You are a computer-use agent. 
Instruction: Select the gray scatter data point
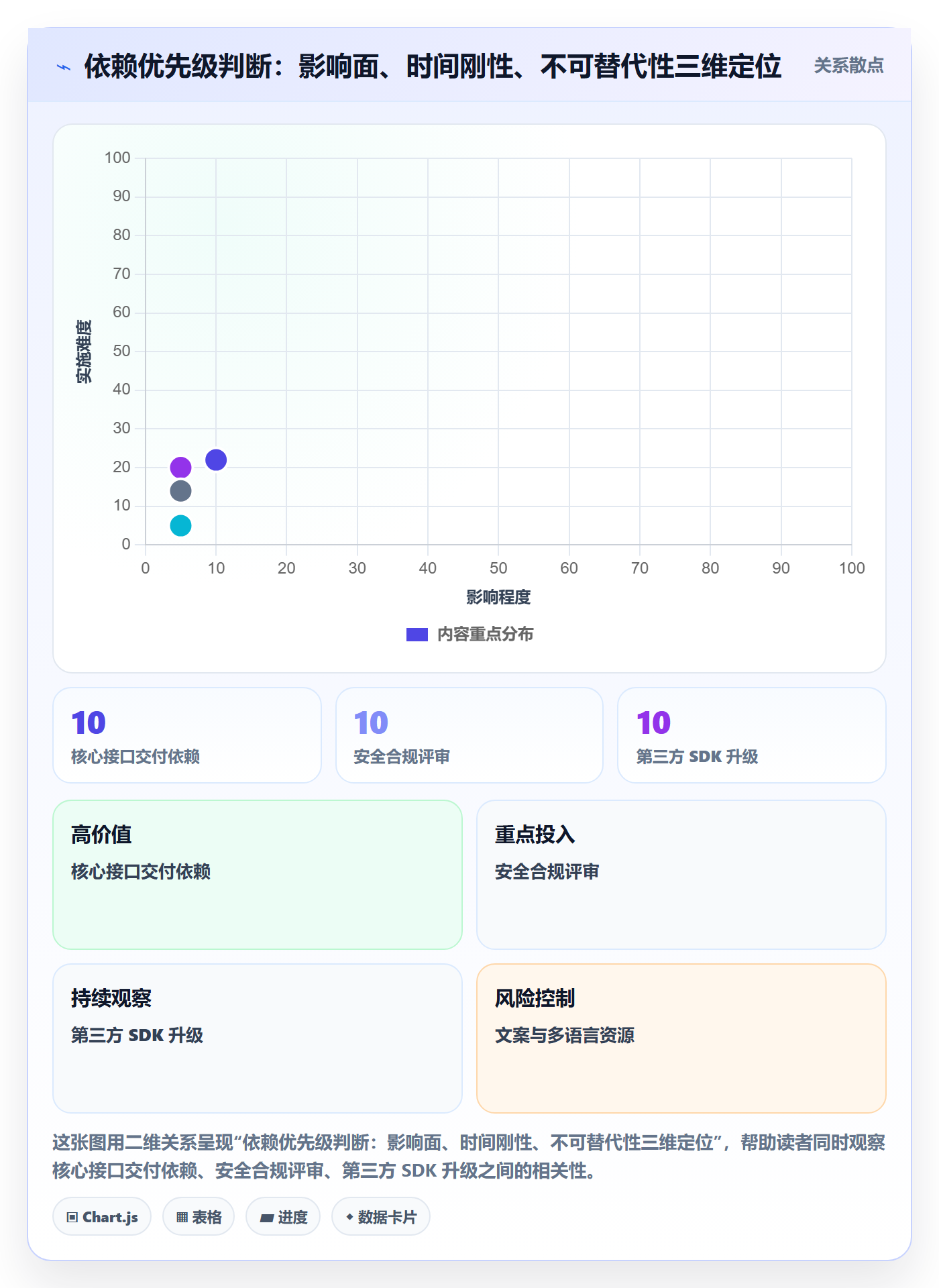(180, 490)
